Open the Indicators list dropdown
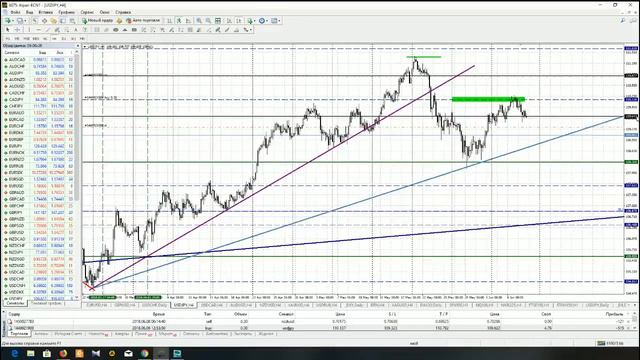The width and height of the screenshot is (640, 360). click(x=251, y=20)
